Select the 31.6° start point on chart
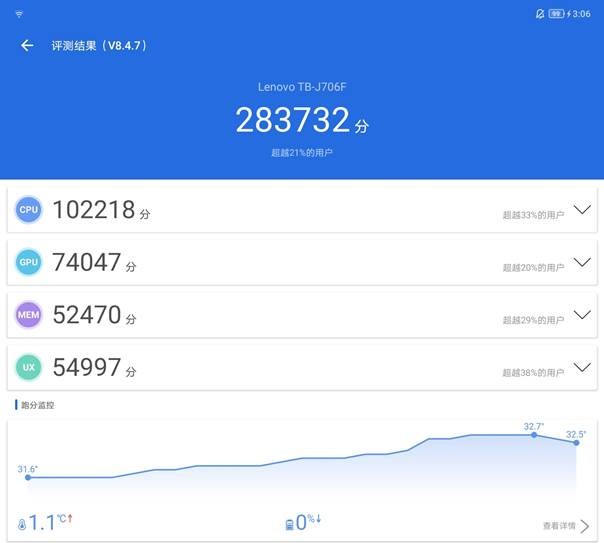Viewport: 604px width, 543px height. tap(28, 478)
